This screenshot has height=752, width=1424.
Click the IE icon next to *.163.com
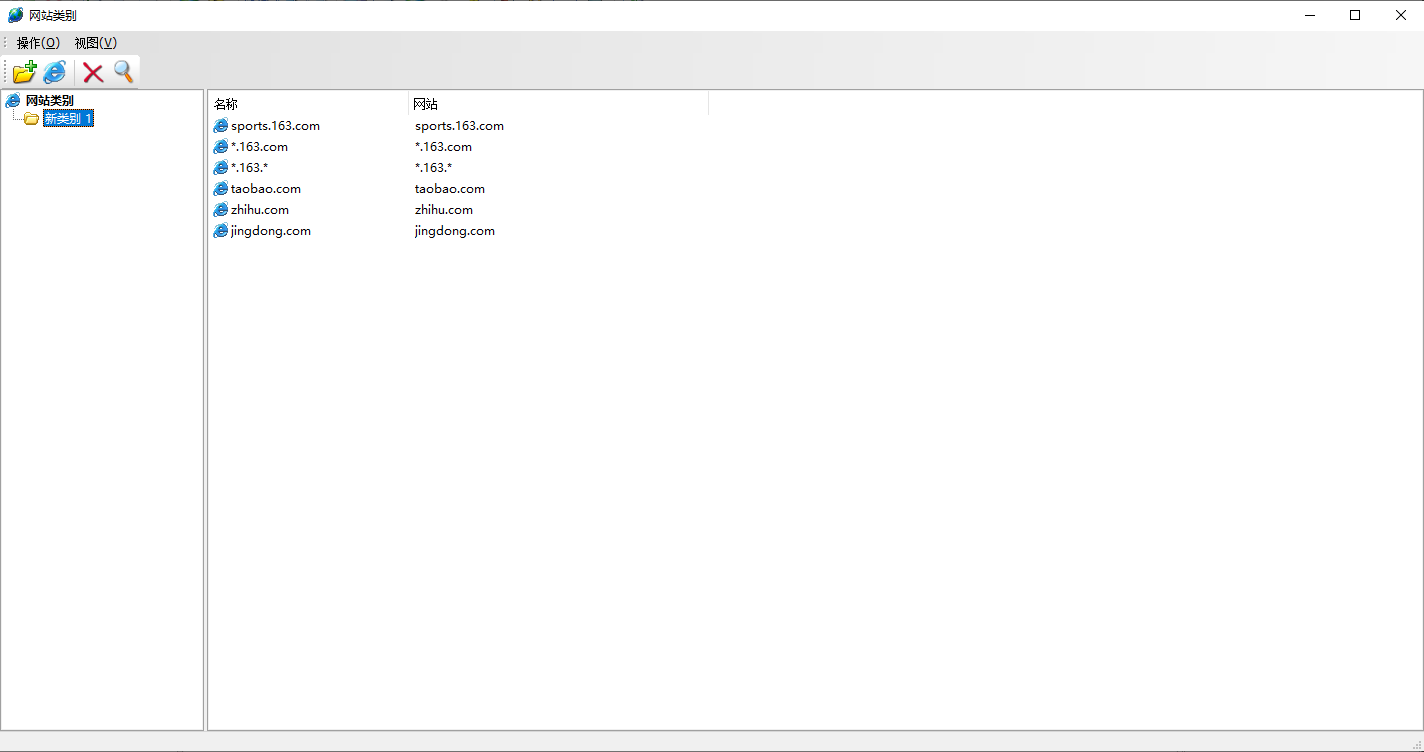tap(221, 147)
